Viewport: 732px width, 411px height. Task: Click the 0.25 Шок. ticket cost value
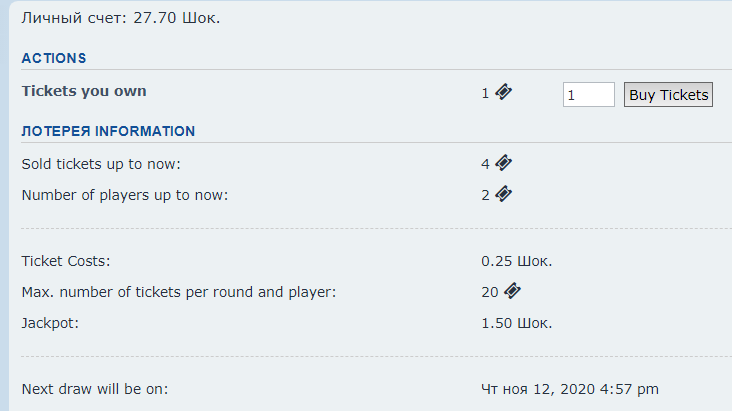pyautogui.click(x=516, y=261)
